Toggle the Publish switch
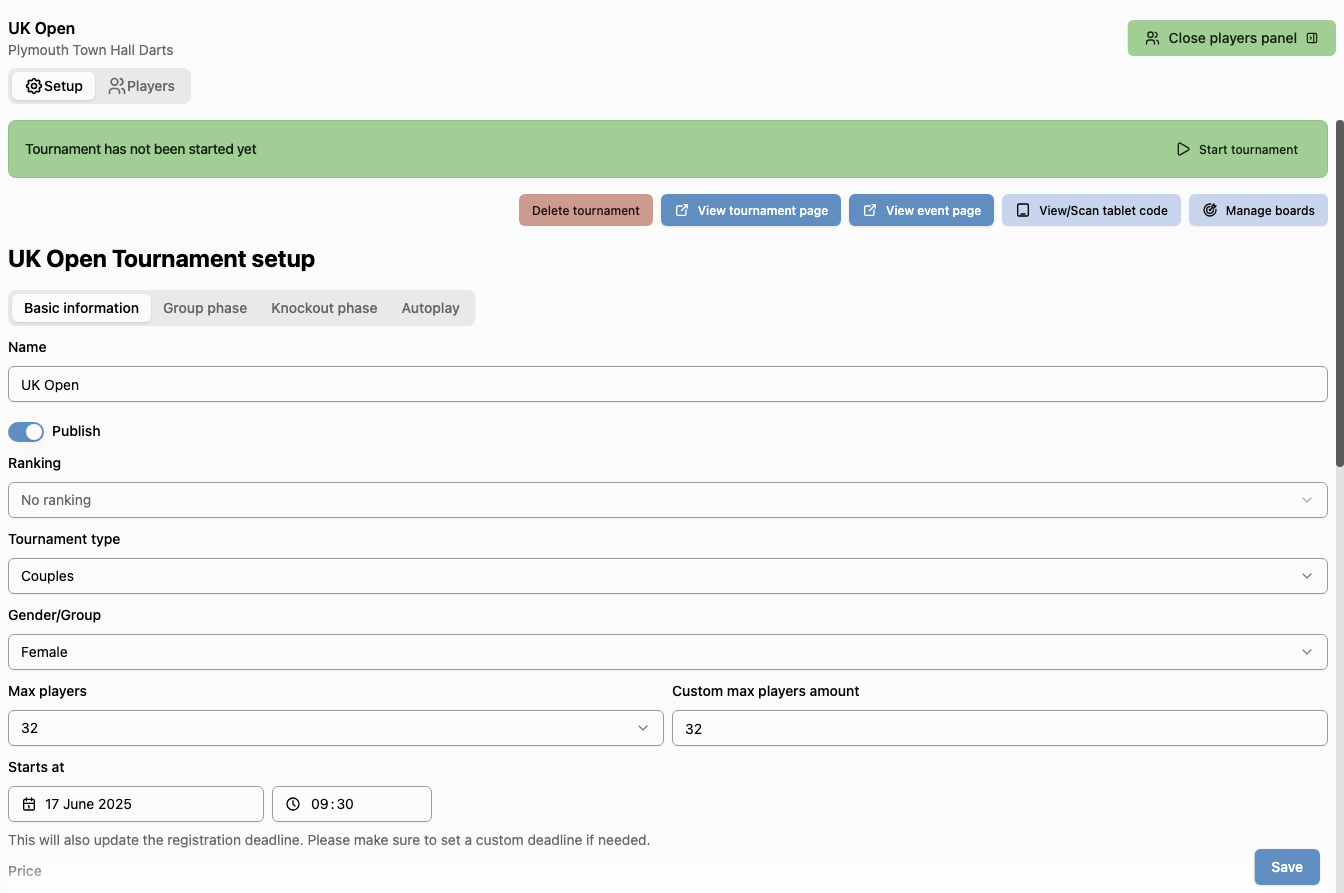The image size is (1344, 893). click(26, 431)
